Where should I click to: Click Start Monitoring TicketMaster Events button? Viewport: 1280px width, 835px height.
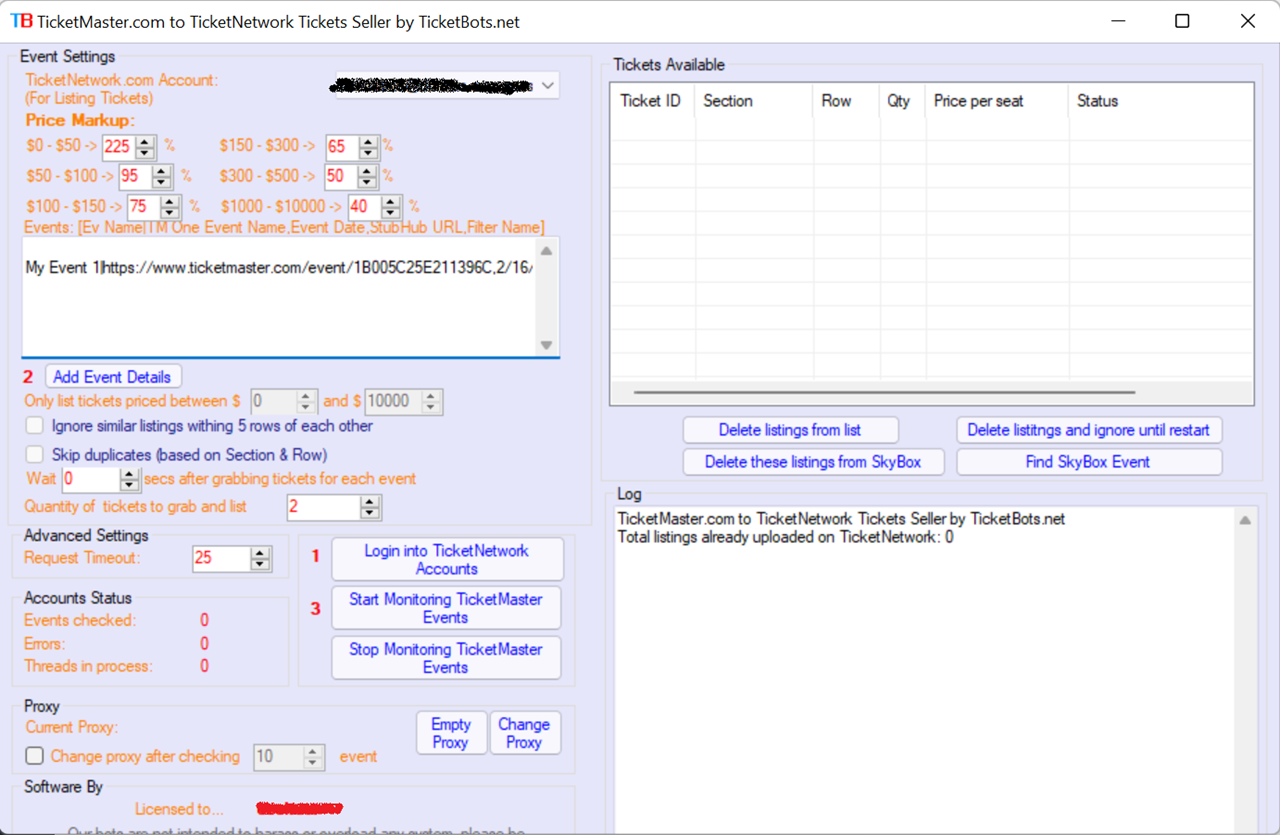(x=446, y=608)
